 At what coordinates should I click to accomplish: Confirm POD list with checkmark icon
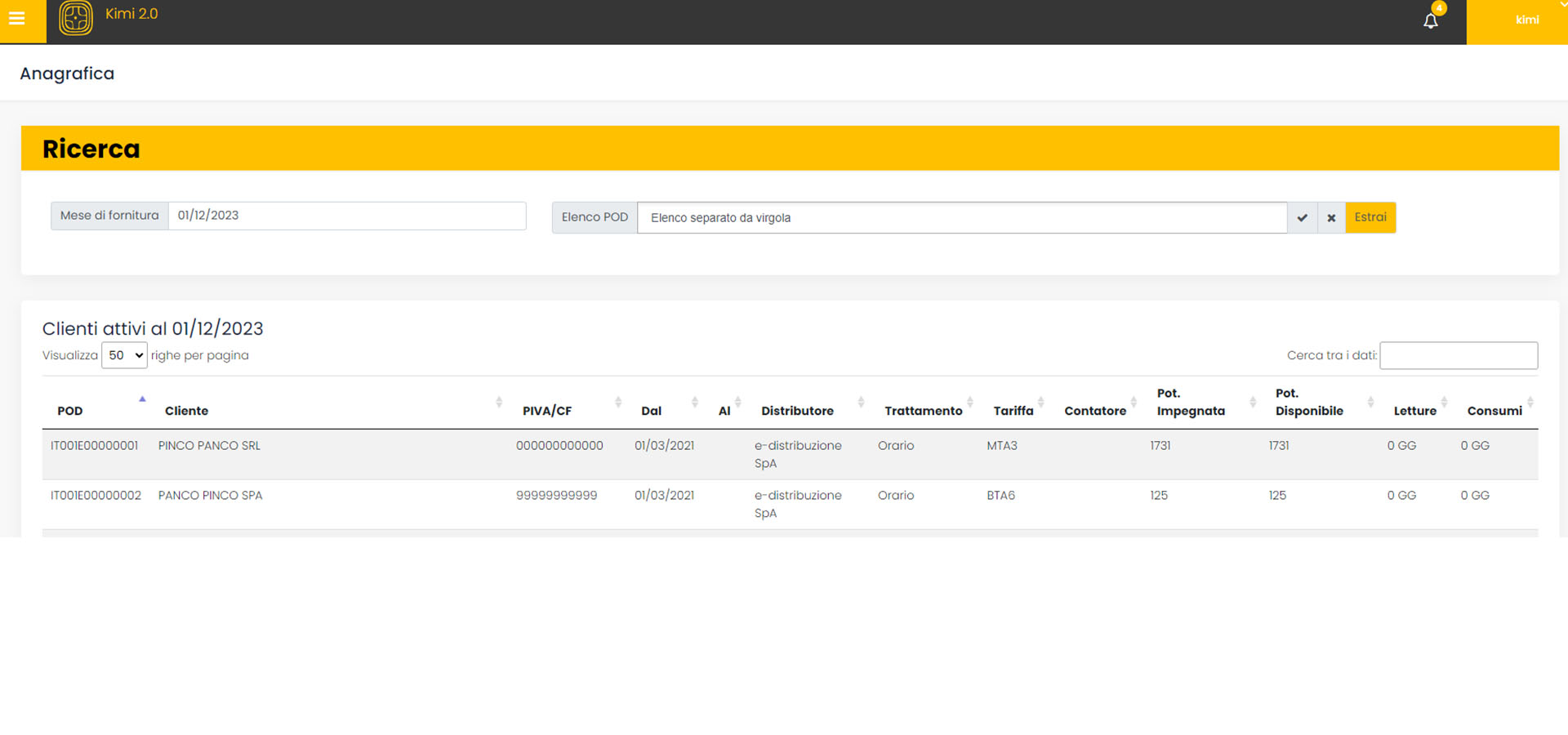coord(1302,218)
